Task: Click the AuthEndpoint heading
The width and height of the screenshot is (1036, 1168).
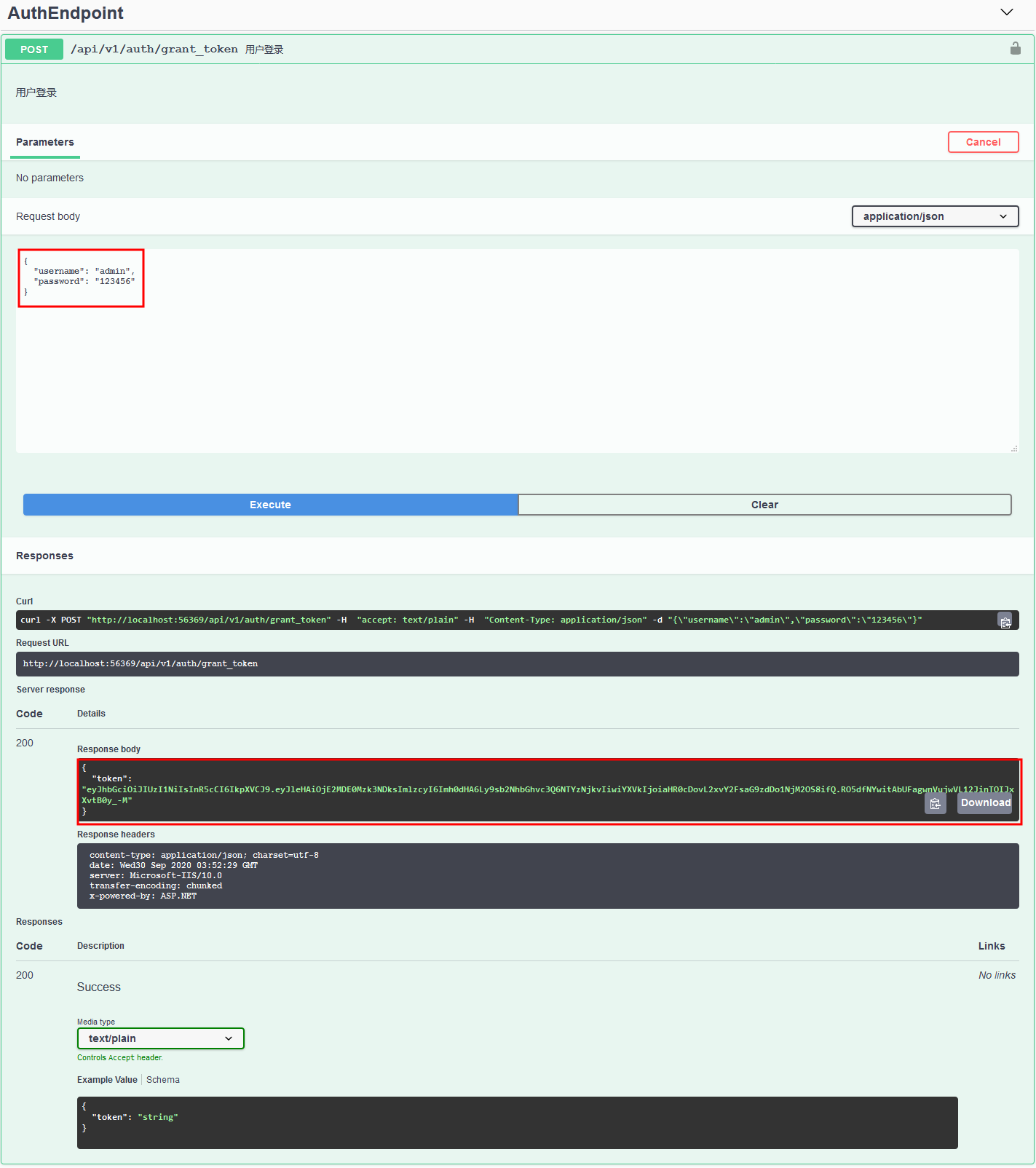Action: 66,13
